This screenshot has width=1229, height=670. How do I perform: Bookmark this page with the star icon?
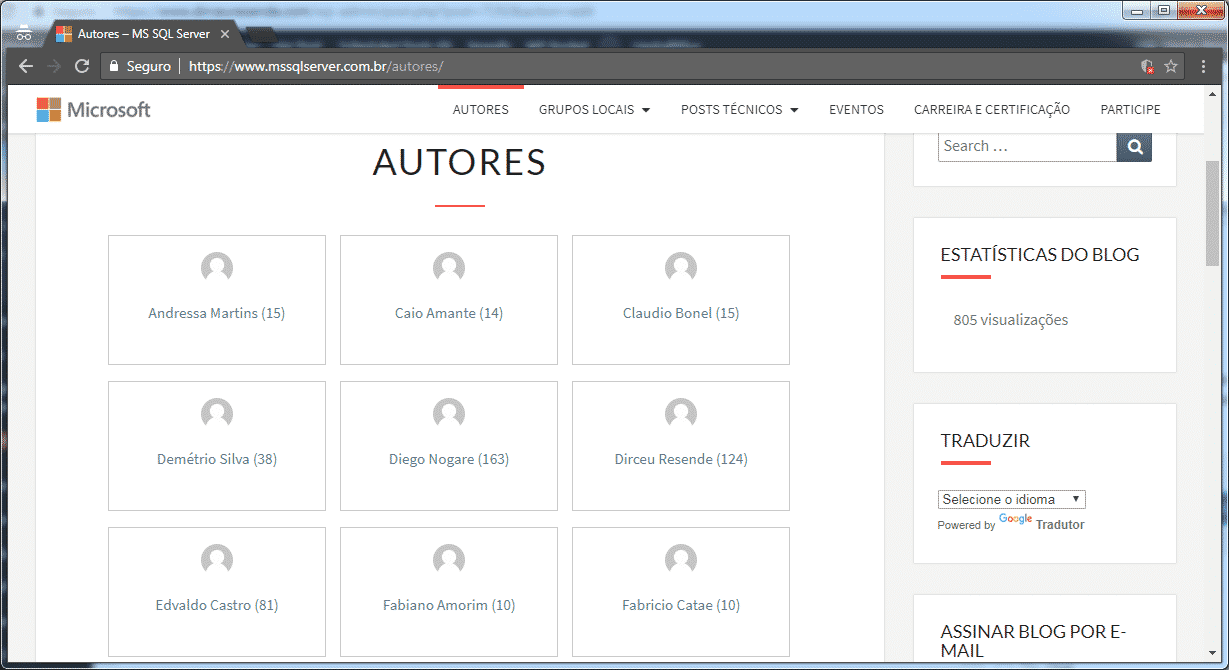tap(1171, 66)
